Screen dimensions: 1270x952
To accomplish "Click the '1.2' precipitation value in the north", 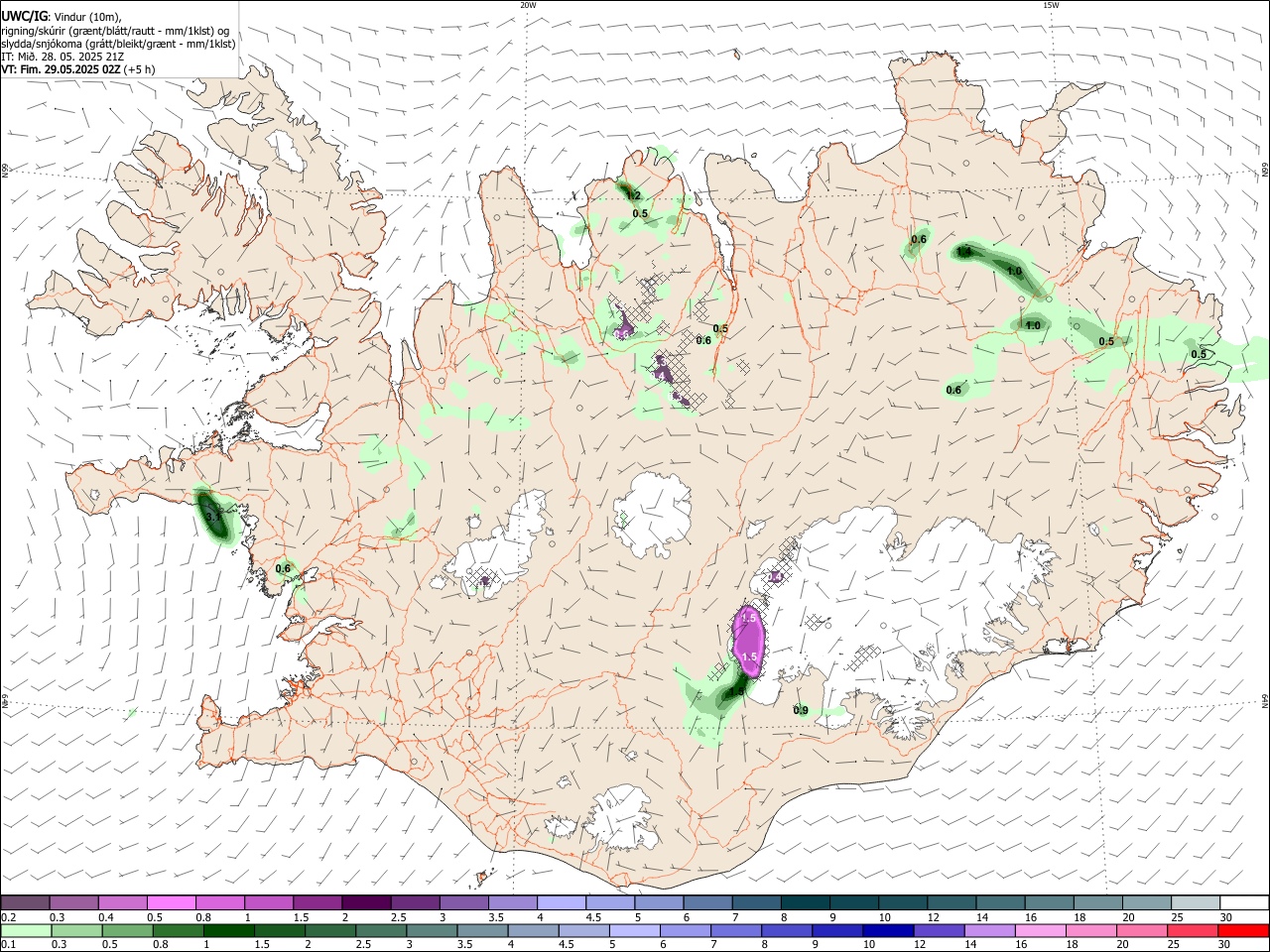I will 634,195.
